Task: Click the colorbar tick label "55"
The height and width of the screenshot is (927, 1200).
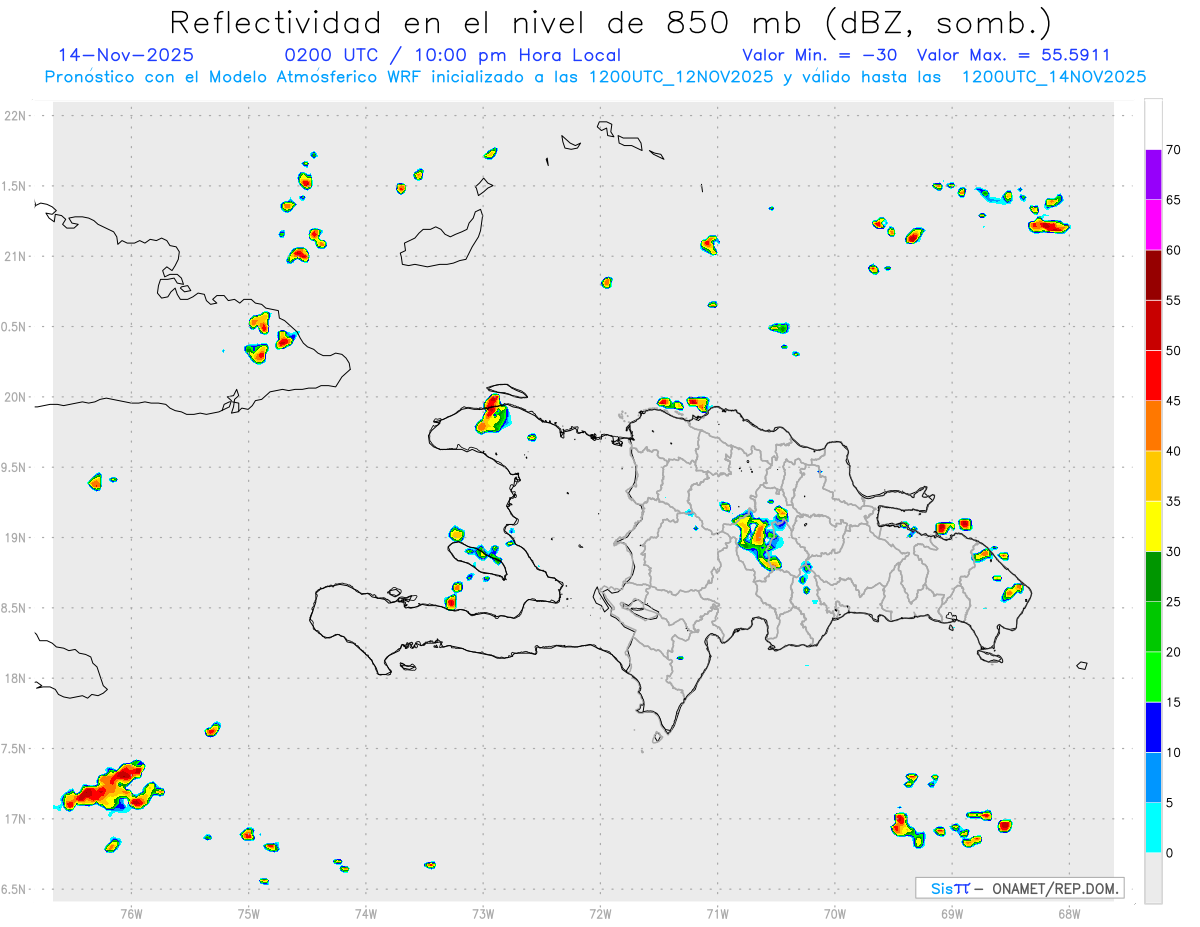Action: [x=1173, y=300]
